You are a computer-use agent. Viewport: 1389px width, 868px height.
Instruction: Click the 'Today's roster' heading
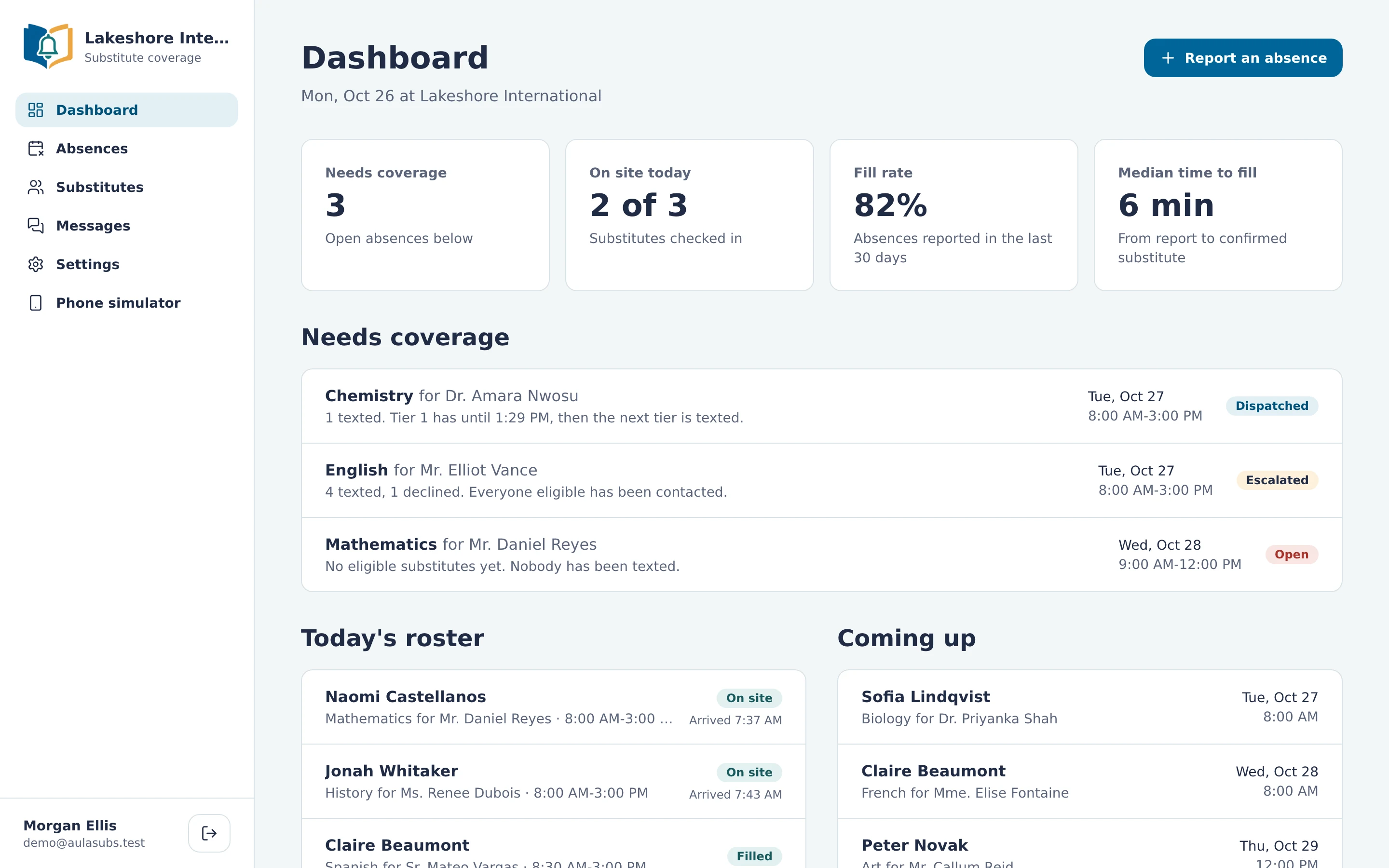[393, 638]
